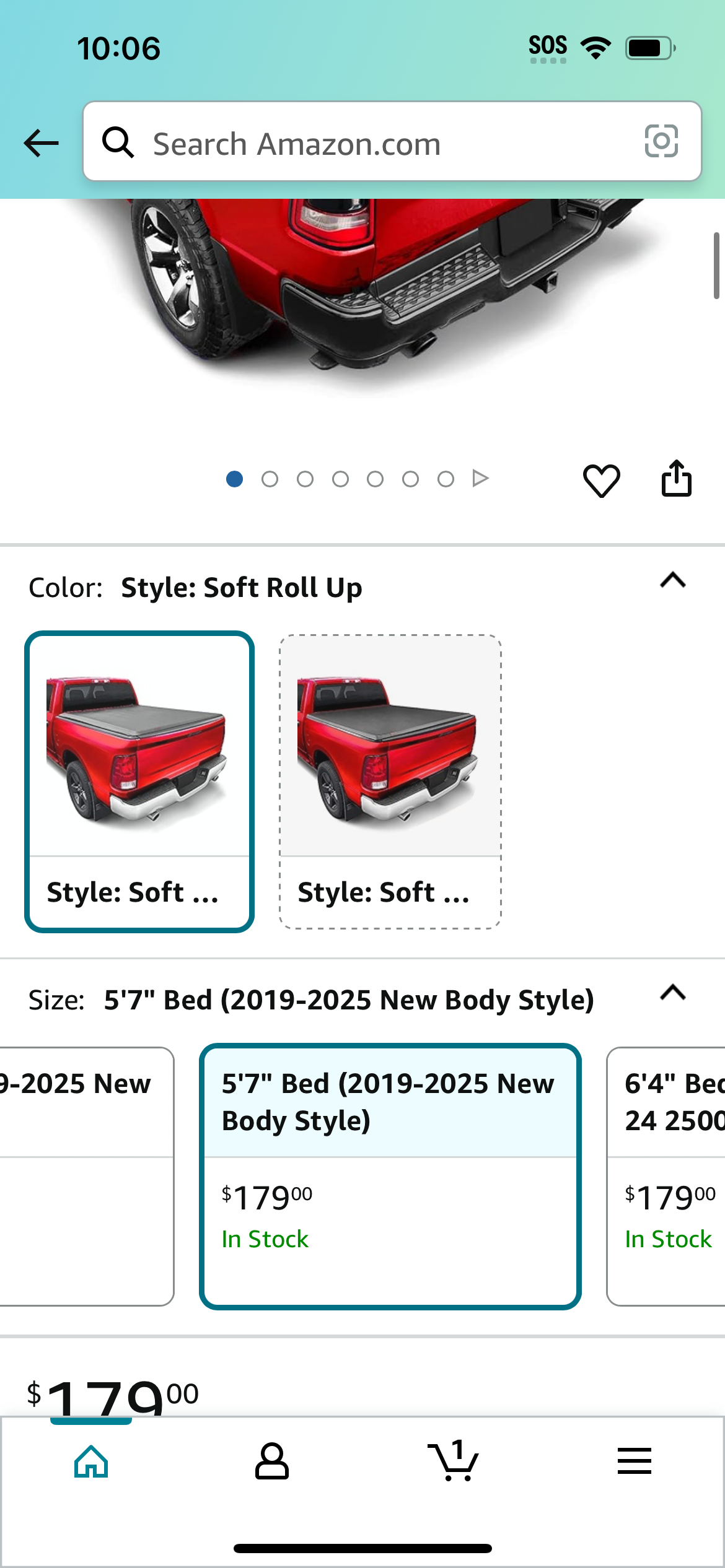Image resolution: width=725 pixels, height=1568 pixels.
Task: Select the partially visible left size option
Action: 87,1176
